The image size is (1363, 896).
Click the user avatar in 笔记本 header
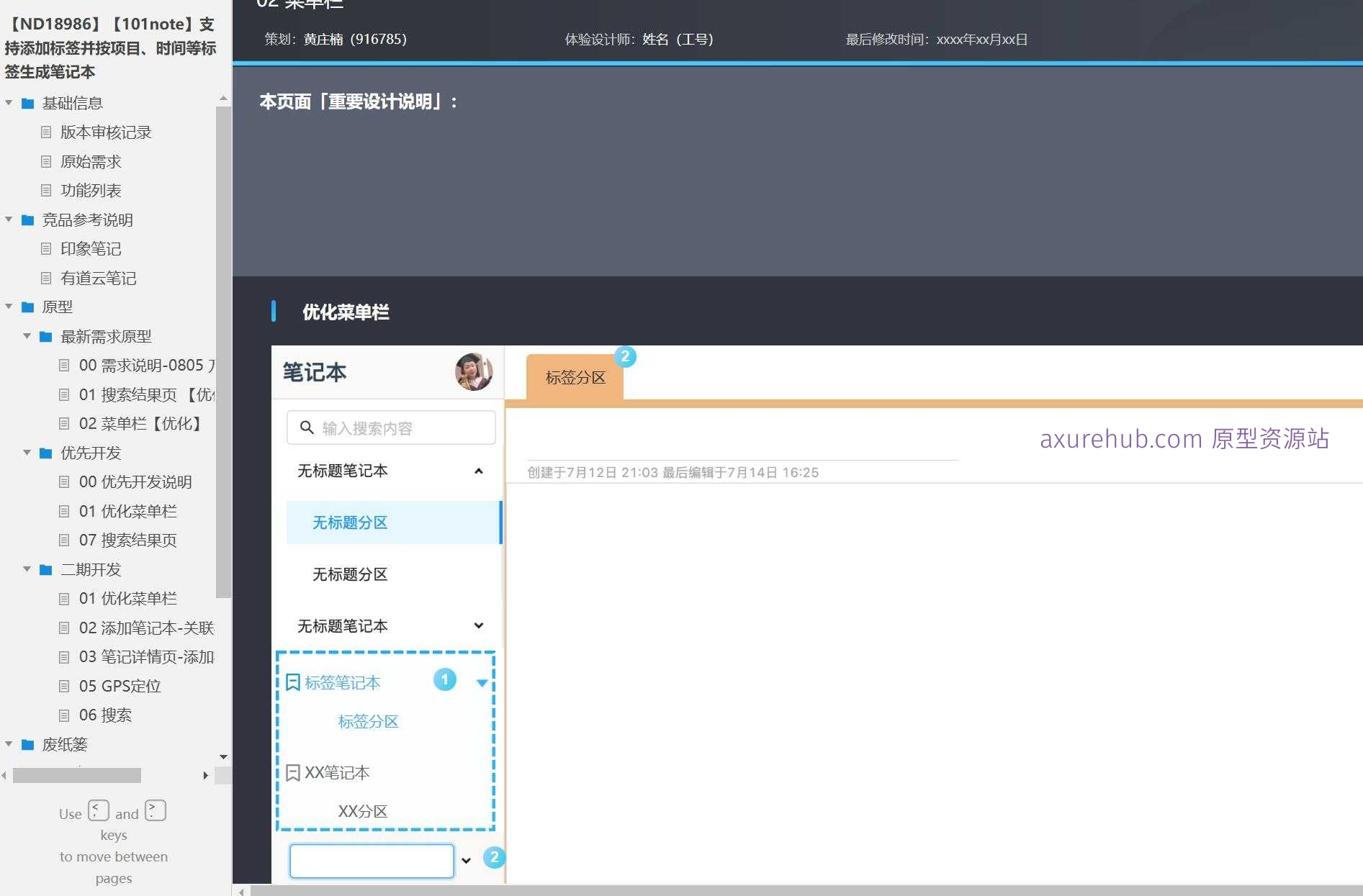474,372
